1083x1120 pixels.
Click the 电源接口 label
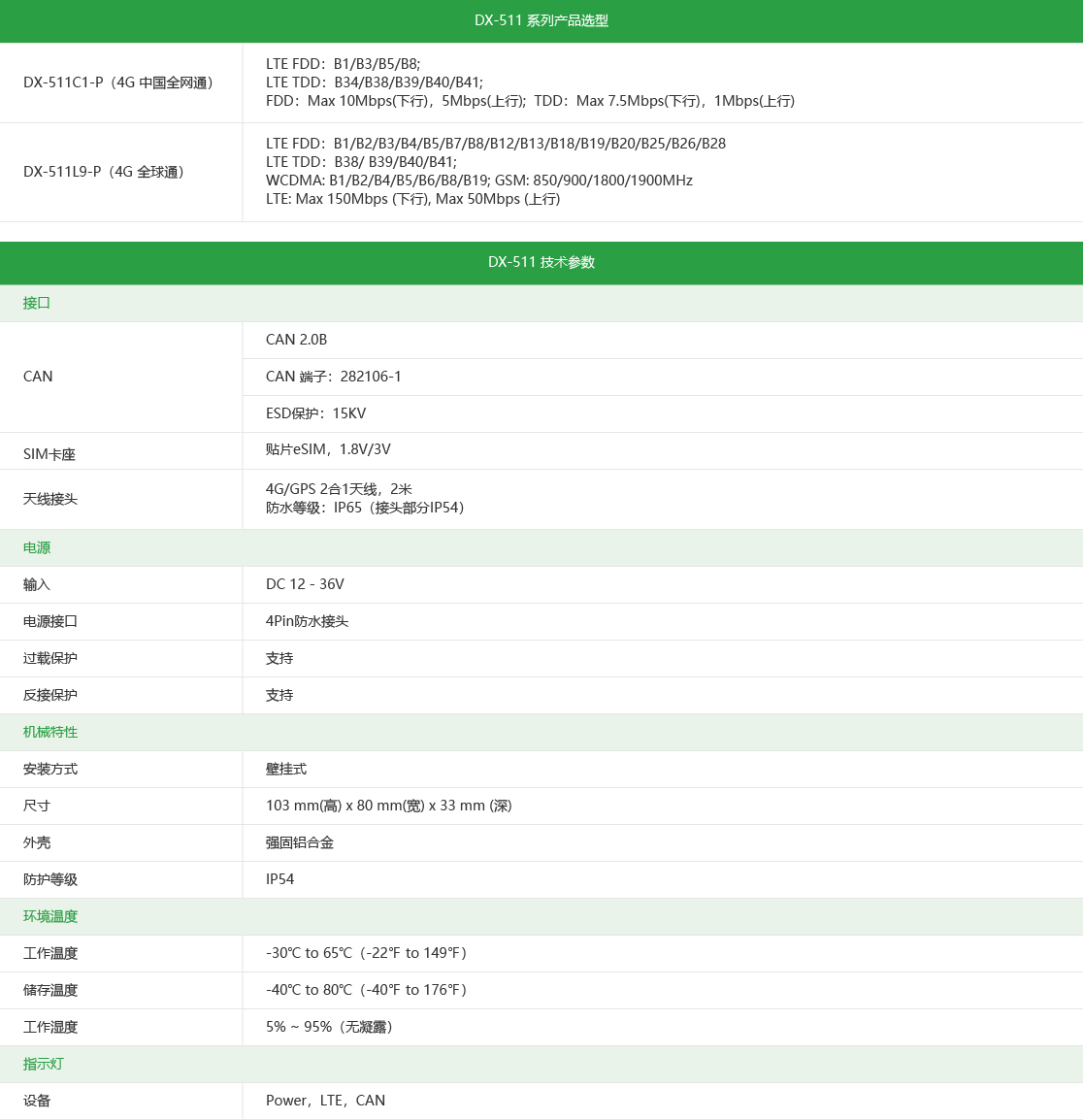[x=50, y=621]
